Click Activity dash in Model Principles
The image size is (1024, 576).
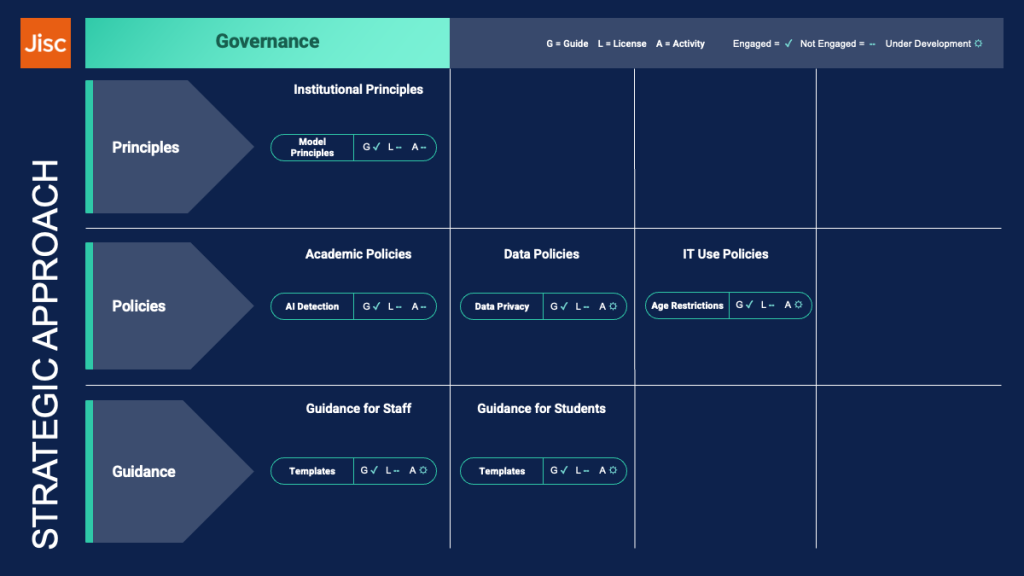[423, 148]
